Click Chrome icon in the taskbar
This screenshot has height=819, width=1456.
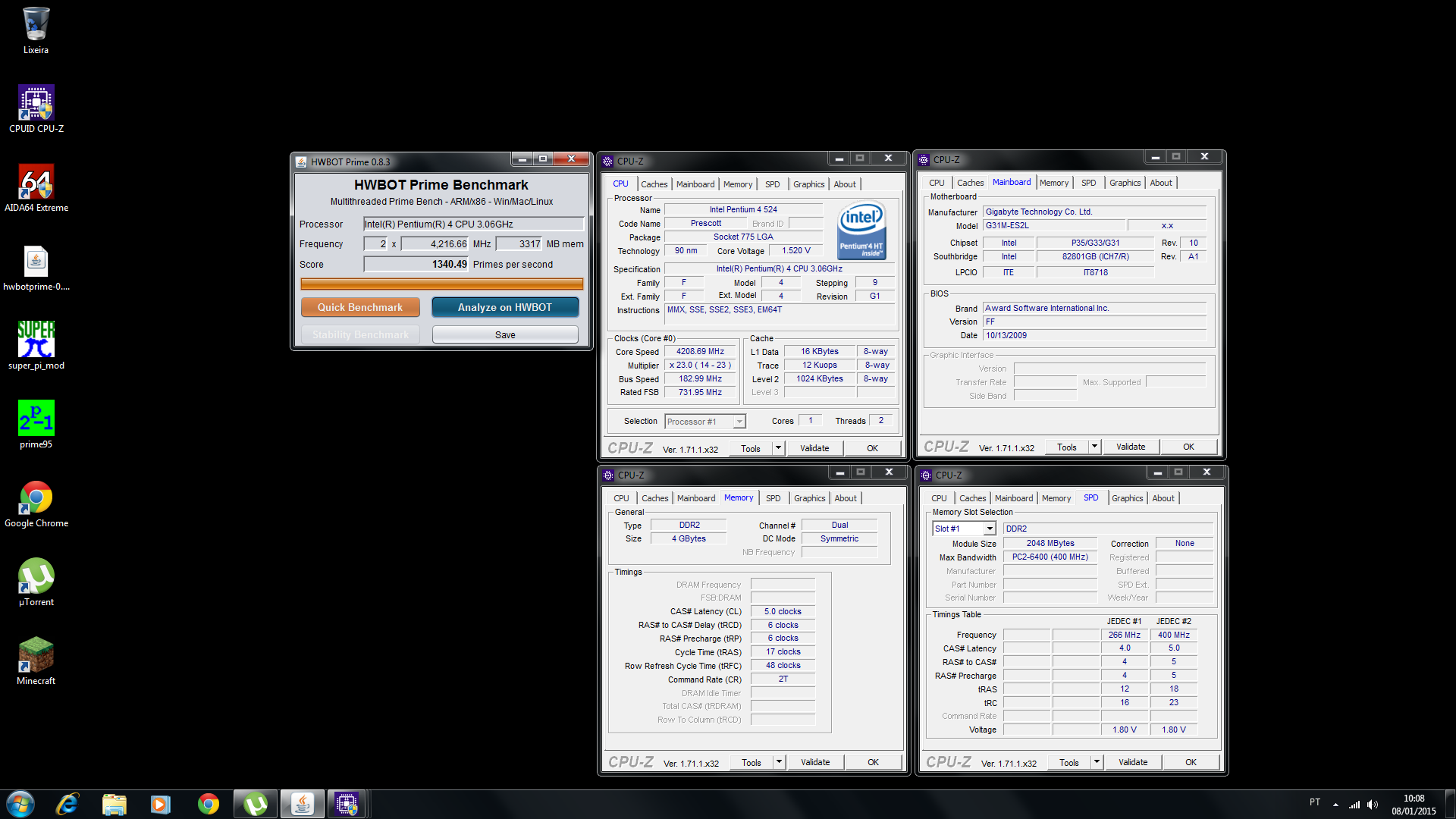pos(208,804)
